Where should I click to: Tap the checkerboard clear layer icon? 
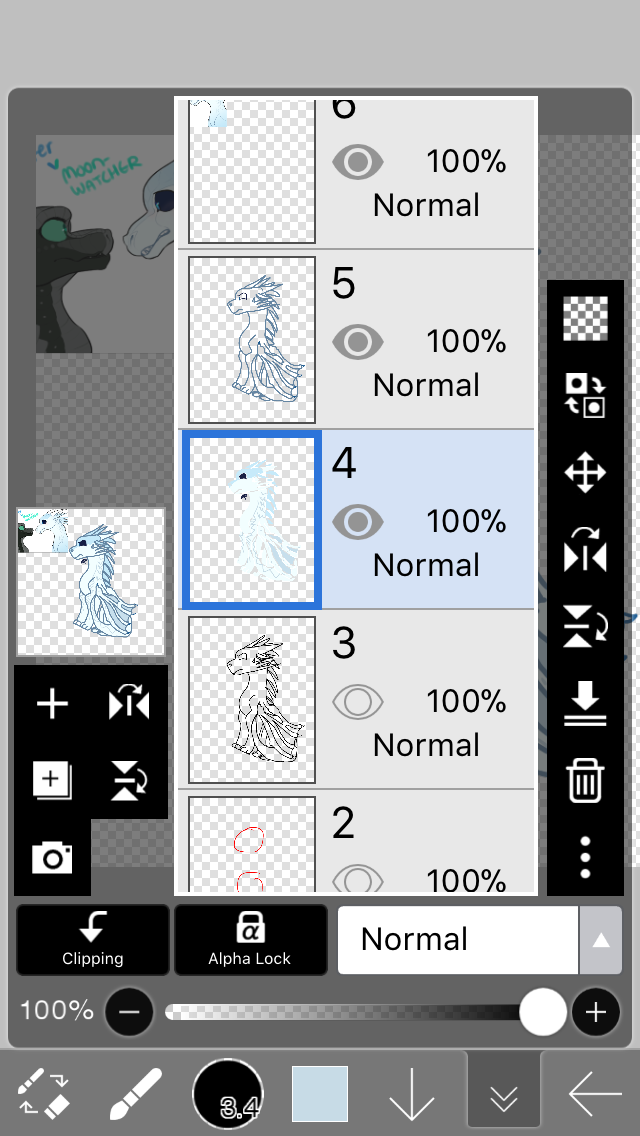click(x=585, y=319)
